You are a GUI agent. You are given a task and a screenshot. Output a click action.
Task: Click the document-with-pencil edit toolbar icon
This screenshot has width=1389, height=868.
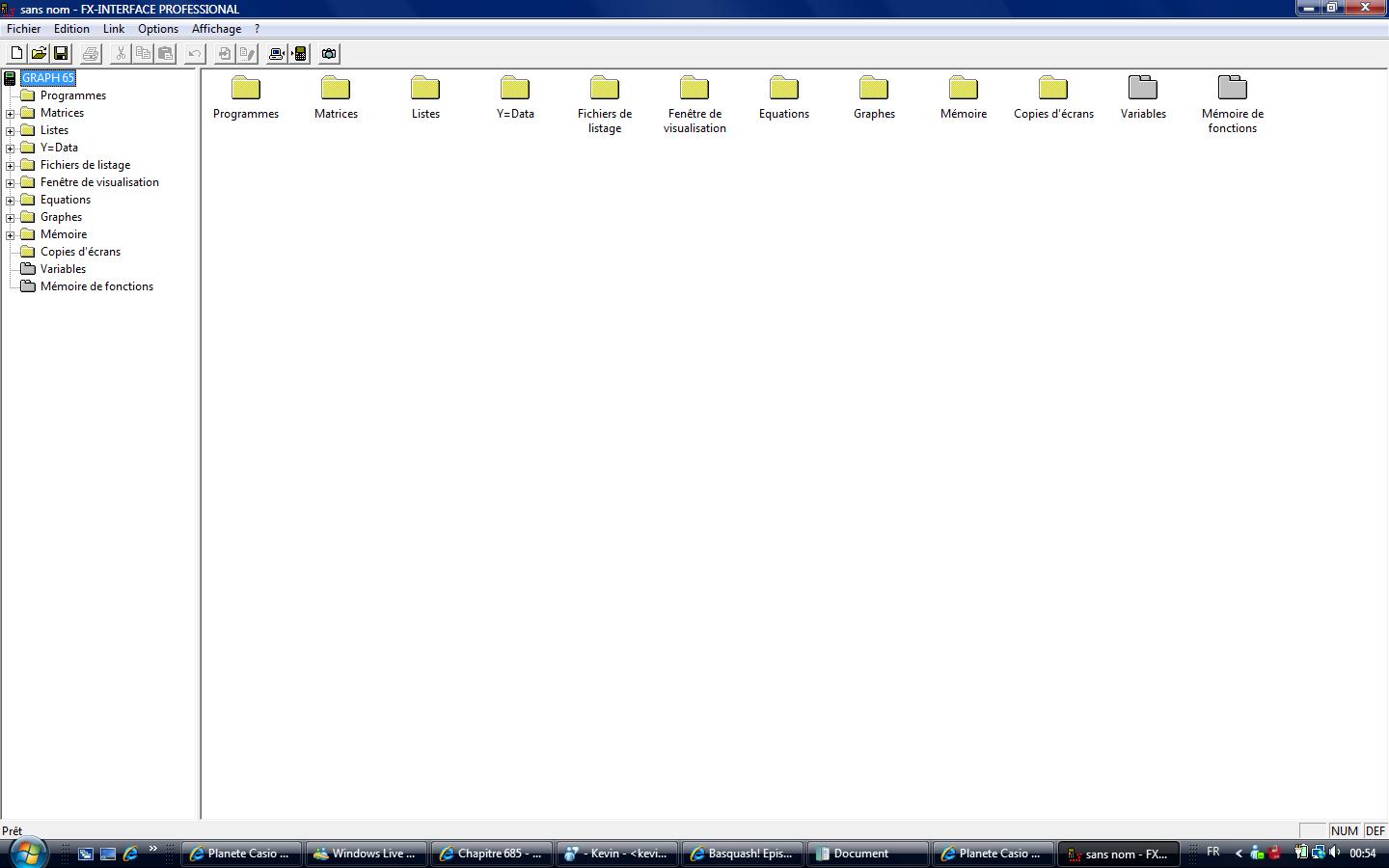247,54
